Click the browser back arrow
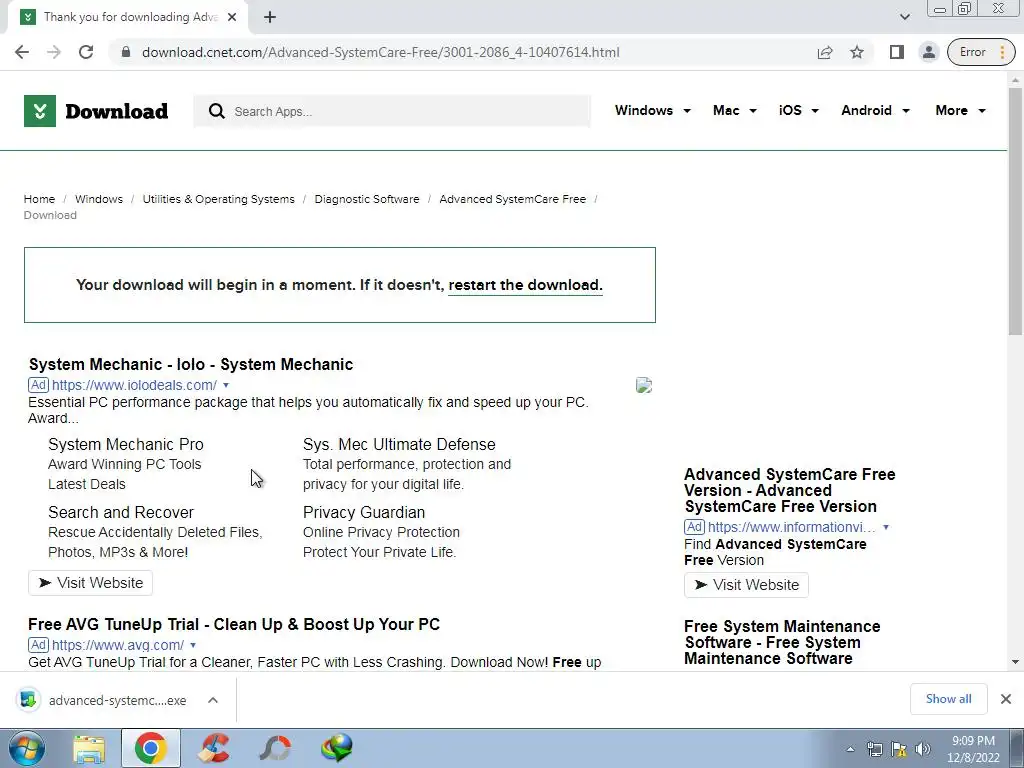 pyautogui.click(x=22, y=52)
